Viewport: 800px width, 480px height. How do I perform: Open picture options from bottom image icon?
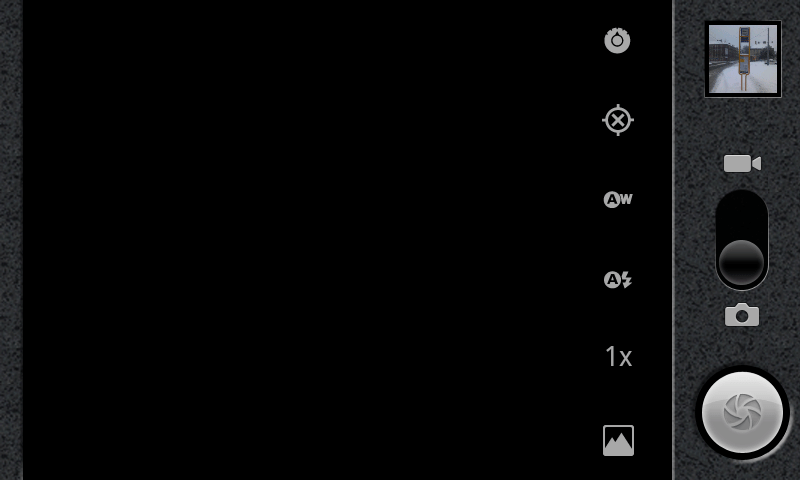(x=618, y=440)
